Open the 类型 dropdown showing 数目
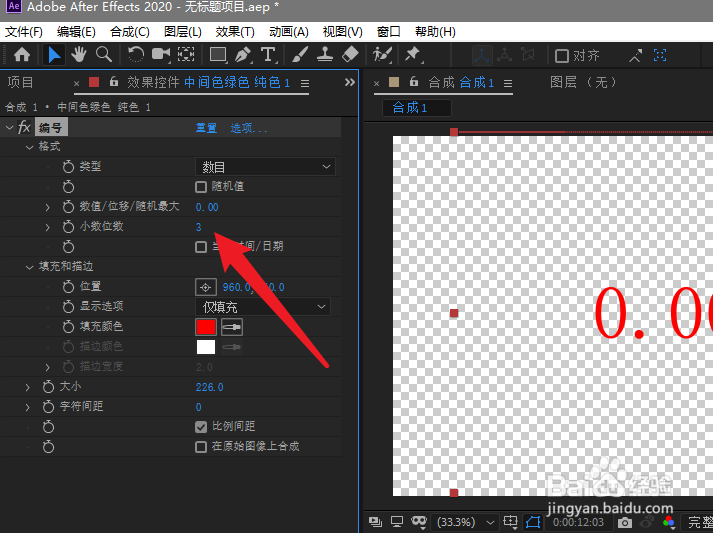Image resolution: width=713 pixels, height=533 pixels. [265, 167]
